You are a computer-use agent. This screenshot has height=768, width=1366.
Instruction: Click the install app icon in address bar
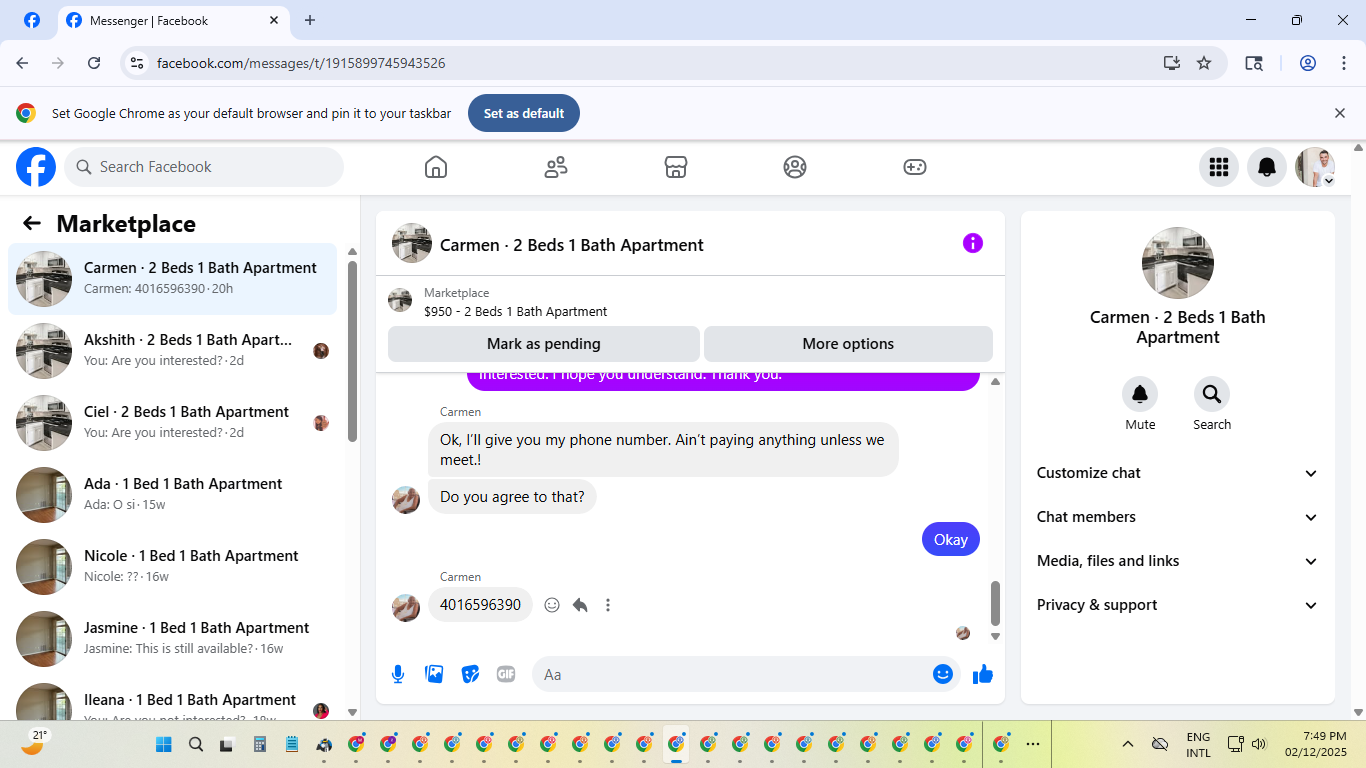tap(1172, 63)
